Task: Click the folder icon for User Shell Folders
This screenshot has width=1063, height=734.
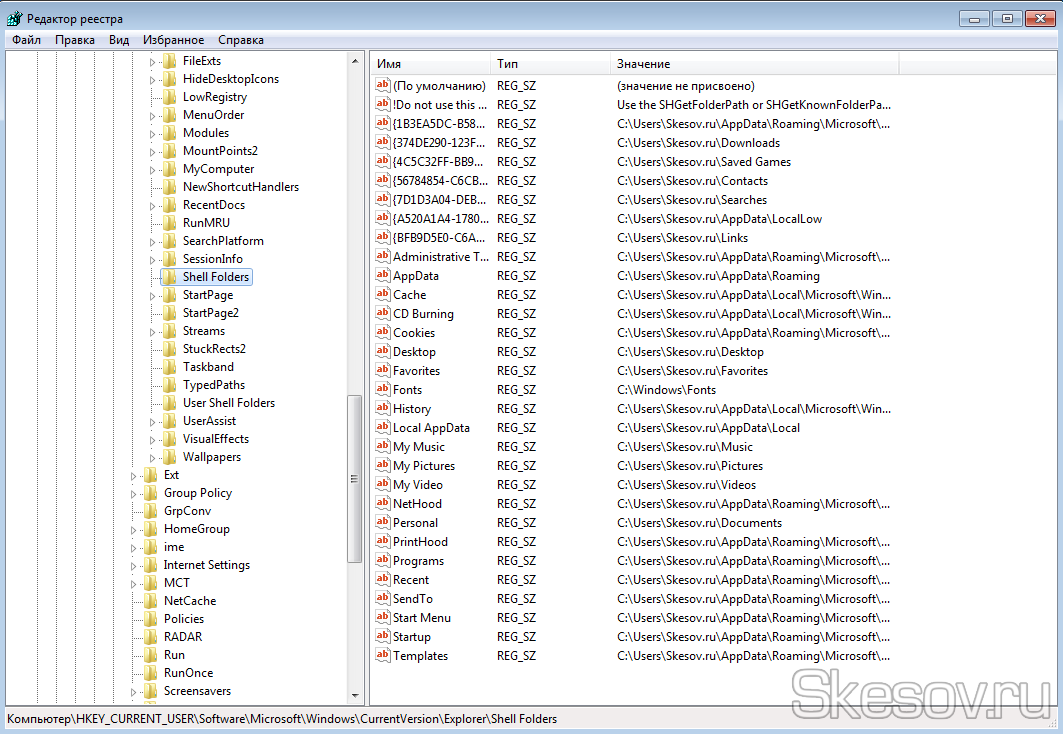Action: click(169, 403)
